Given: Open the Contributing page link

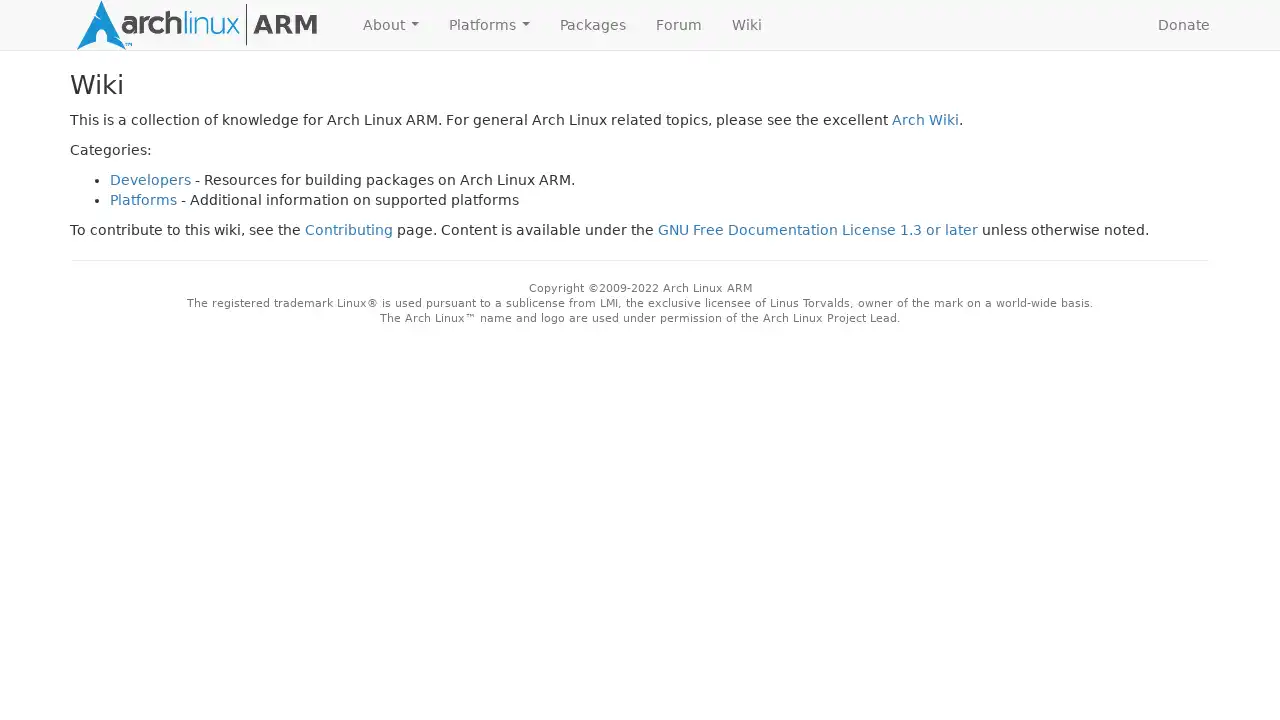Looking at the screenshot, I should tap(348, 230).
